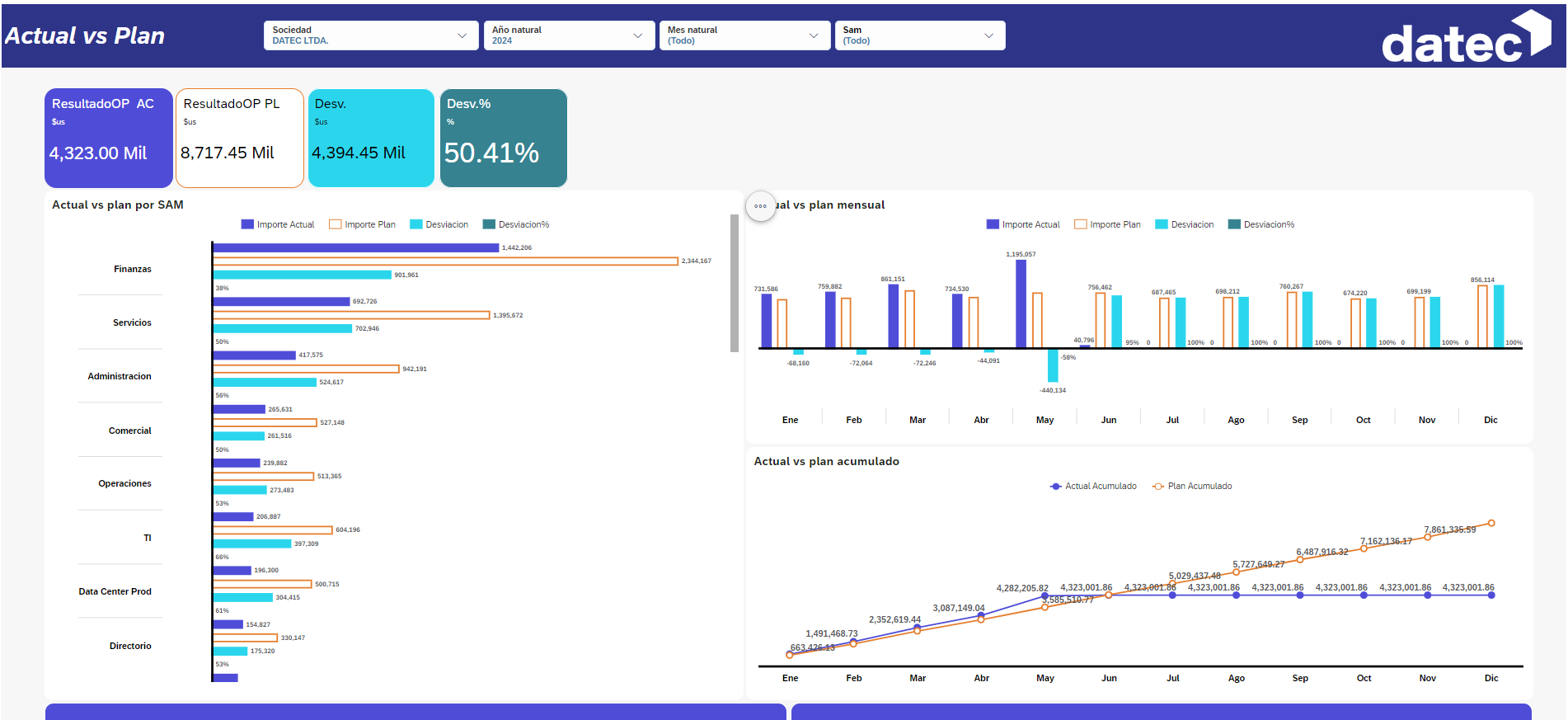Toggle Importe Actual legend in mensual chart
1568x720 pixels.
1023,224
